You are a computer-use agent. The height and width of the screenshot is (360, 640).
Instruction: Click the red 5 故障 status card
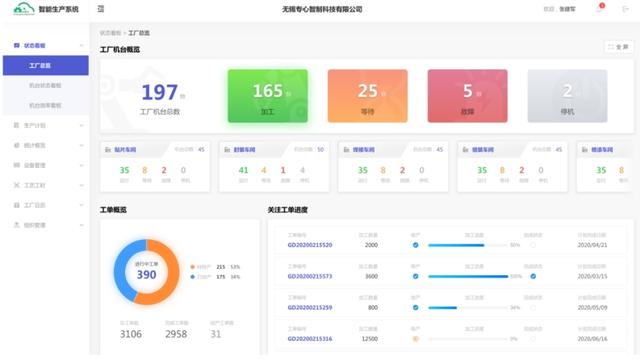pos(467,96)
